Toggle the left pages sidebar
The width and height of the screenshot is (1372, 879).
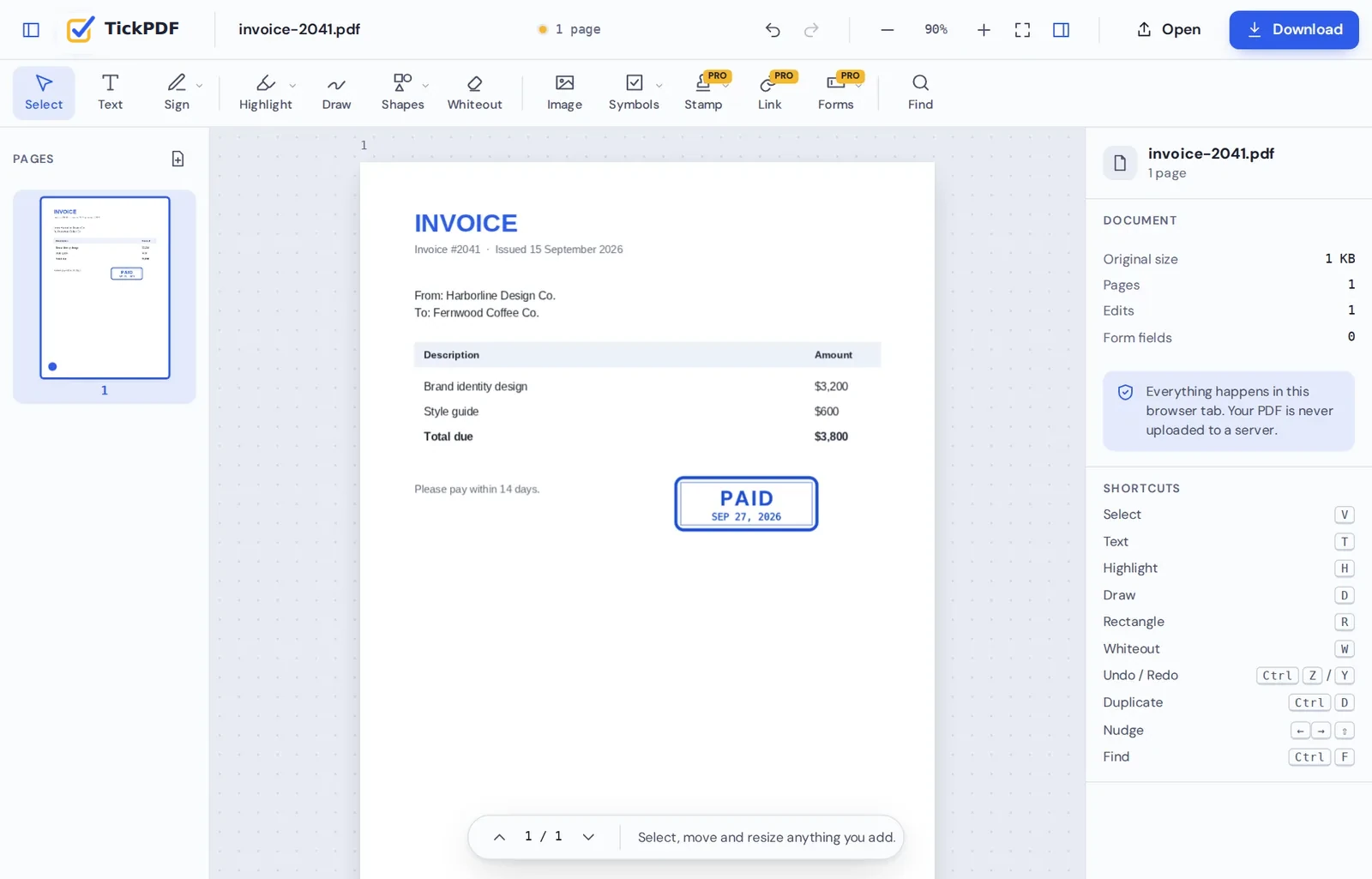[x=31, y=30]
